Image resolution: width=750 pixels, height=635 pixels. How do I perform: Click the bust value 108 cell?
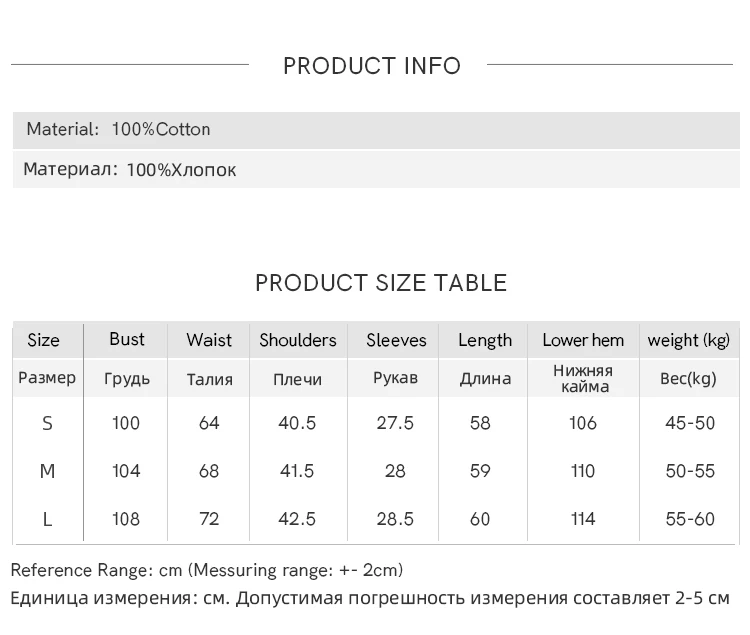[126, 519]
